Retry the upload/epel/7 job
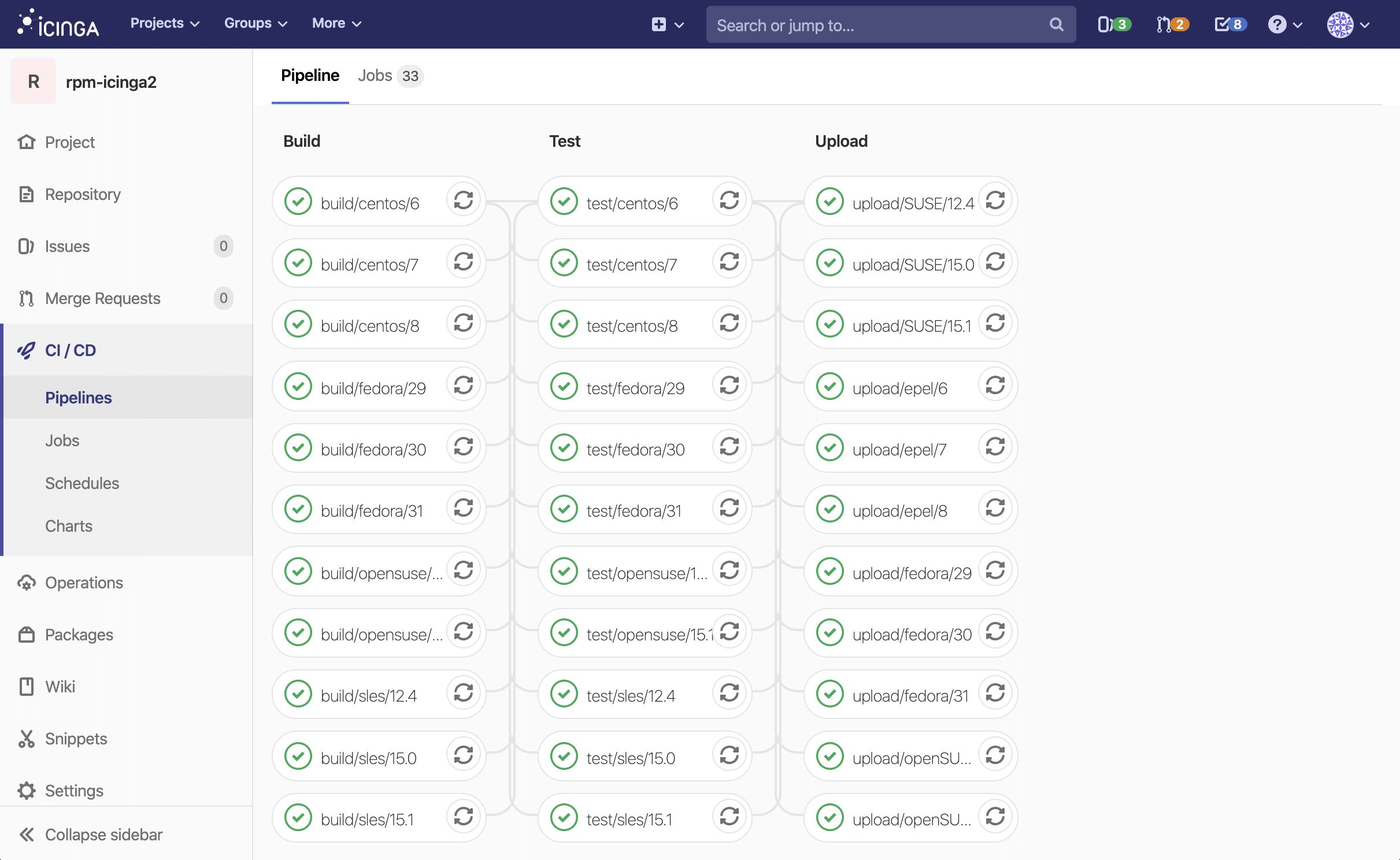This screenshot has height=860, width=1400. point(995,447)
